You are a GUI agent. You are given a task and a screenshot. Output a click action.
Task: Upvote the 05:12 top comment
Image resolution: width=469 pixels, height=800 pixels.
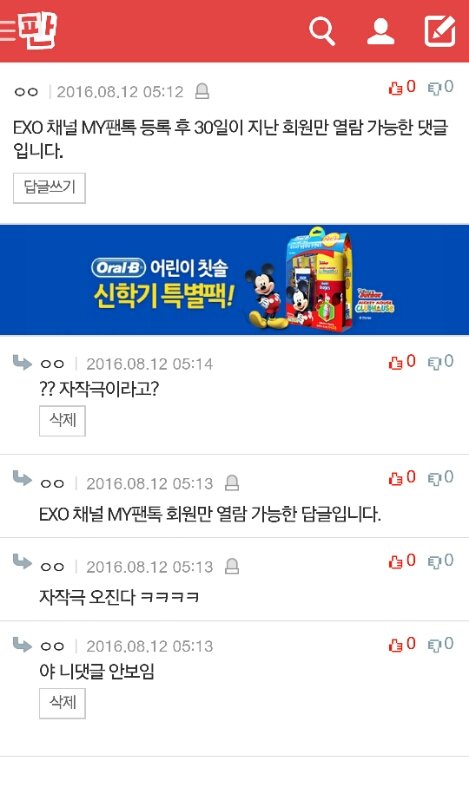[x=402, y=87]
